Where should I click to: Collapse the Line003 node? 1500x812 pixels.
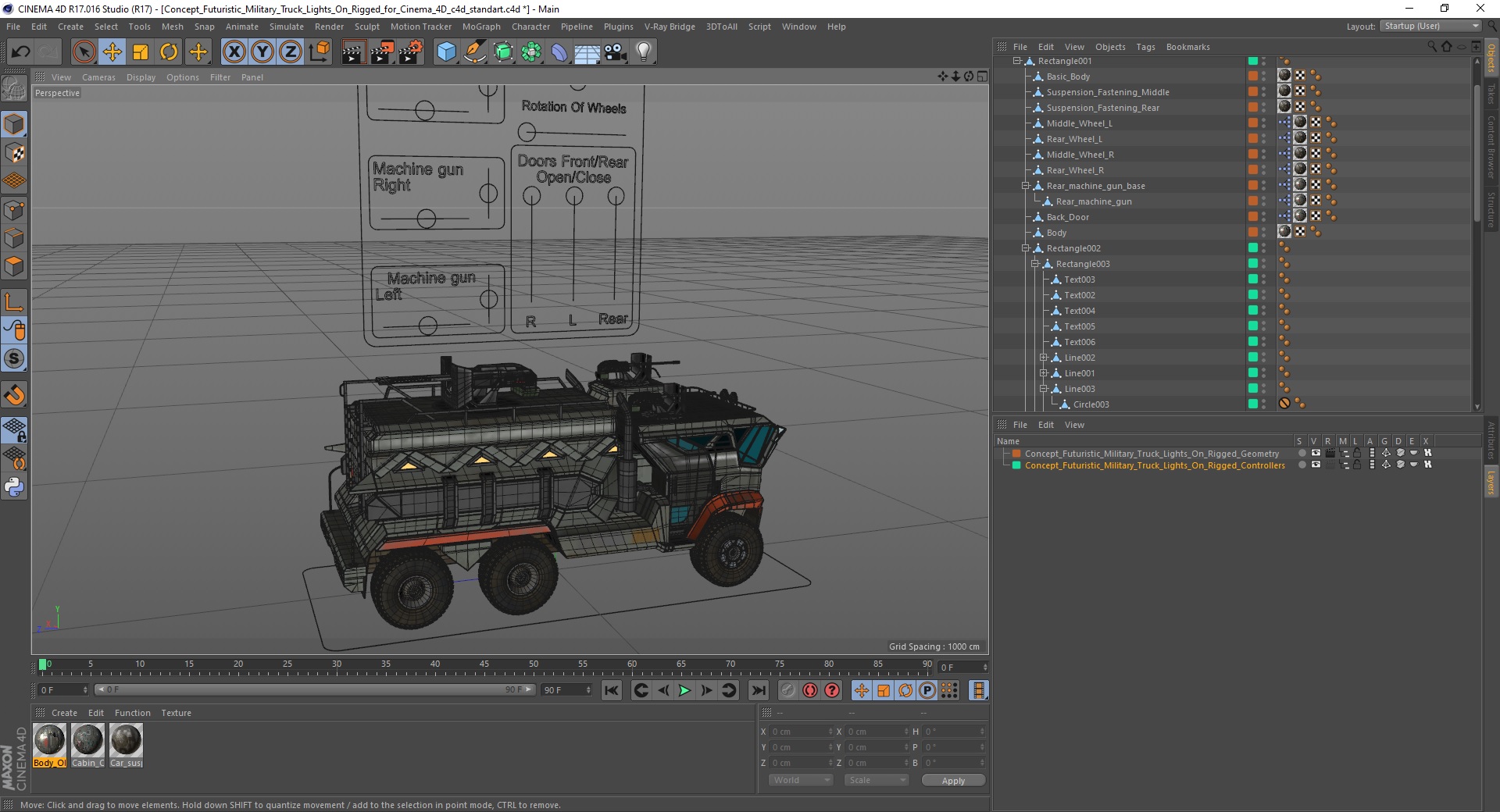pos(1043,389)
